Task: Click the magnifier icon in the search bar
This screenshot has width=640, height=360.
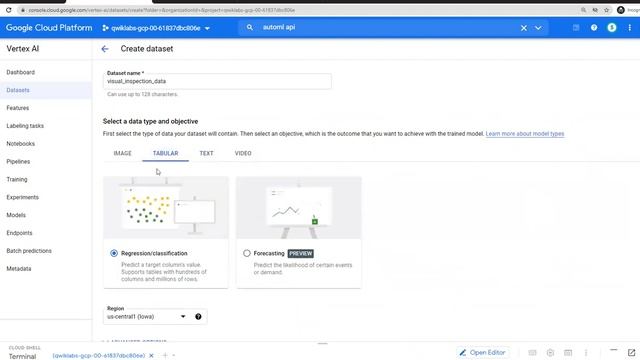Action: tap(249, 27)
